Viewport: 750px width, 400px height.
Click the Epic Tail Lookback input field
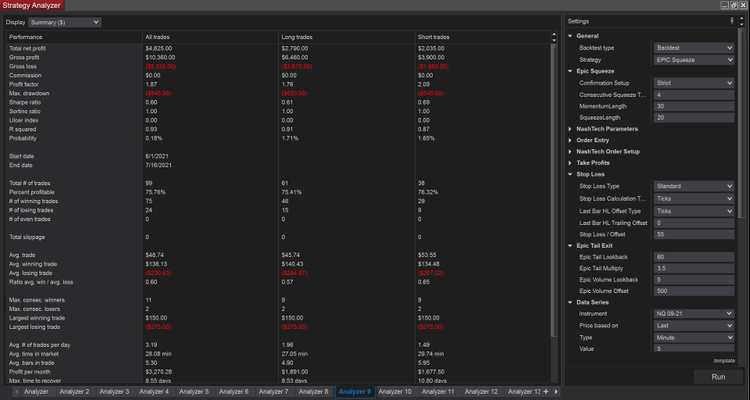click(694, 256)
